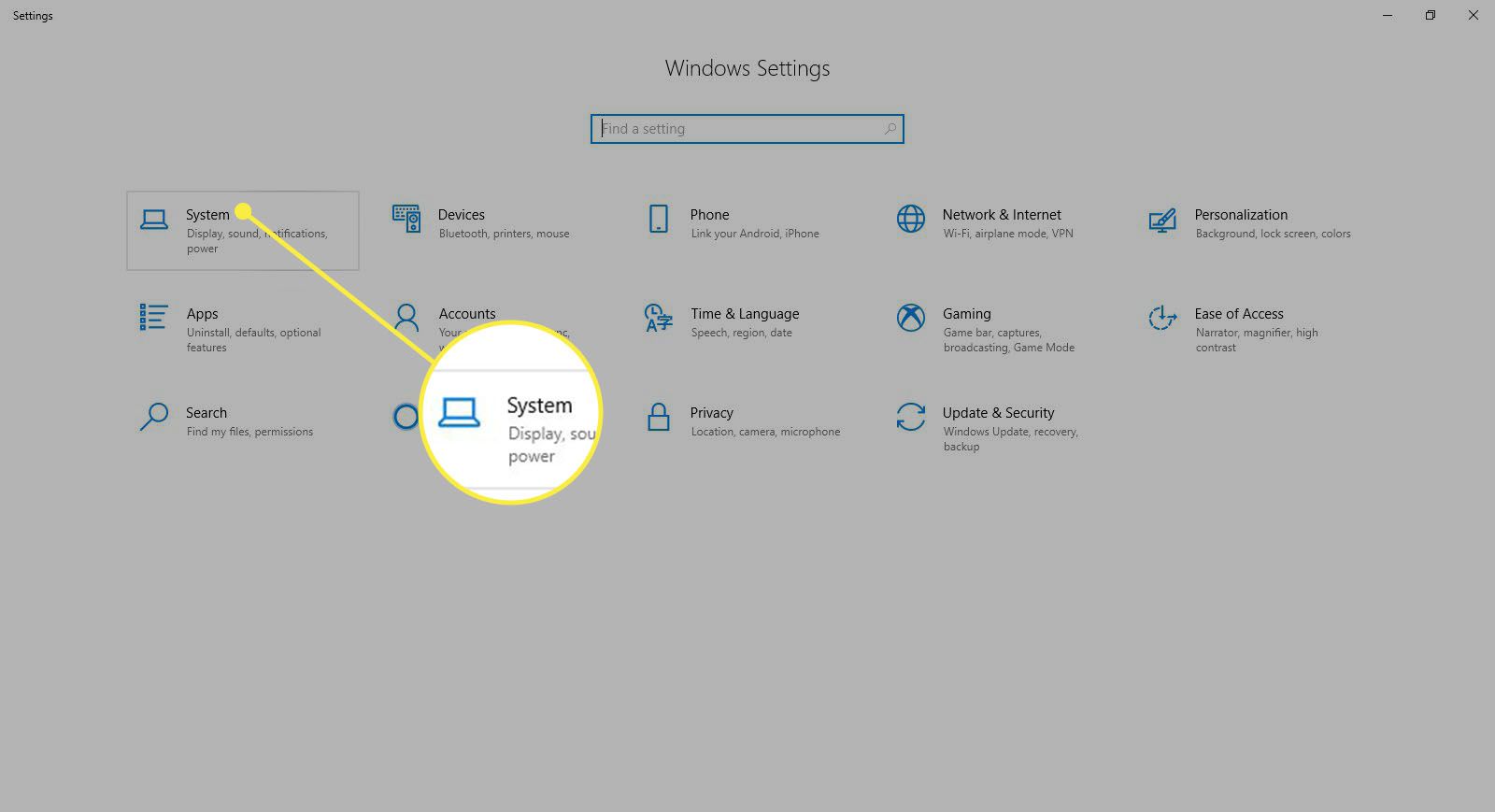1495x812 pixels.
Task: Minimize the Settings window
Action: pos(1388,15)
